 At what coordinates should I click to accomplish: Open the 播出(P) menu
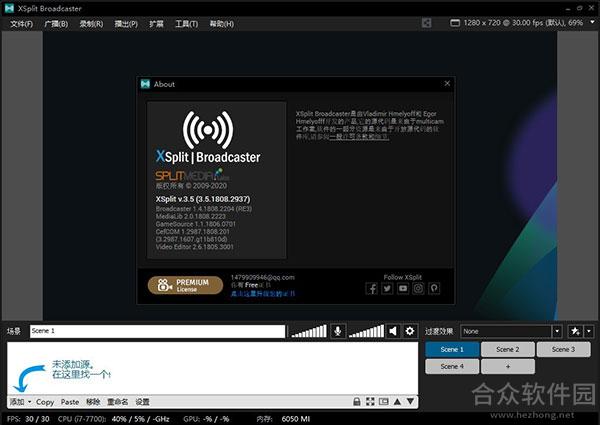[126, 24]
